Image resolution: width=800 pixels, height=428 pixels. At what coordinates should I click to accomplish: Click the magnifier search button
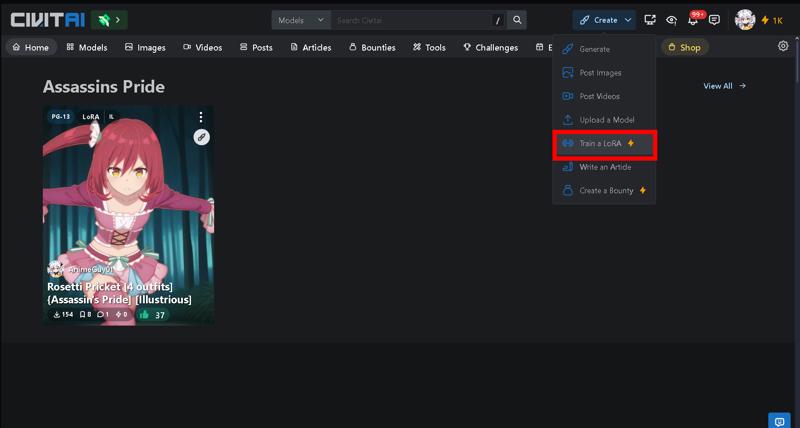517,20
